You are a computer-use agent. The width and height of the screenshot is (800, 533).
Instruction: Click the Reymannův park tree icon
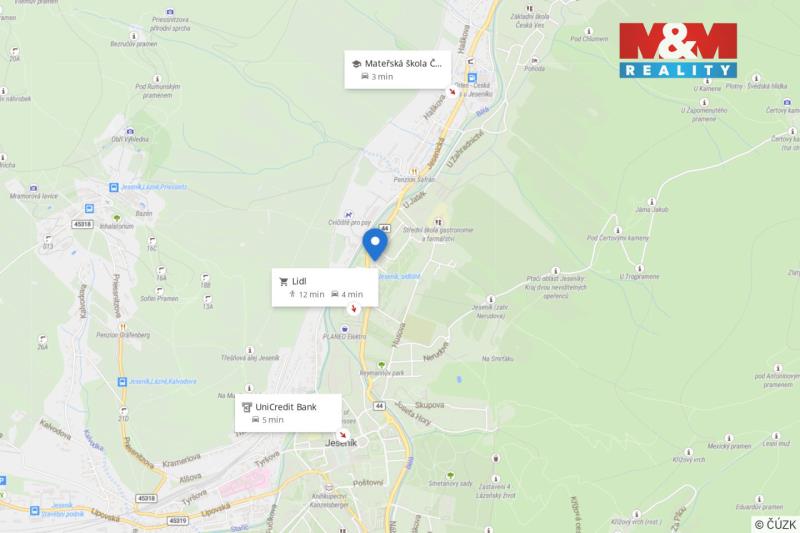[381, 365]
